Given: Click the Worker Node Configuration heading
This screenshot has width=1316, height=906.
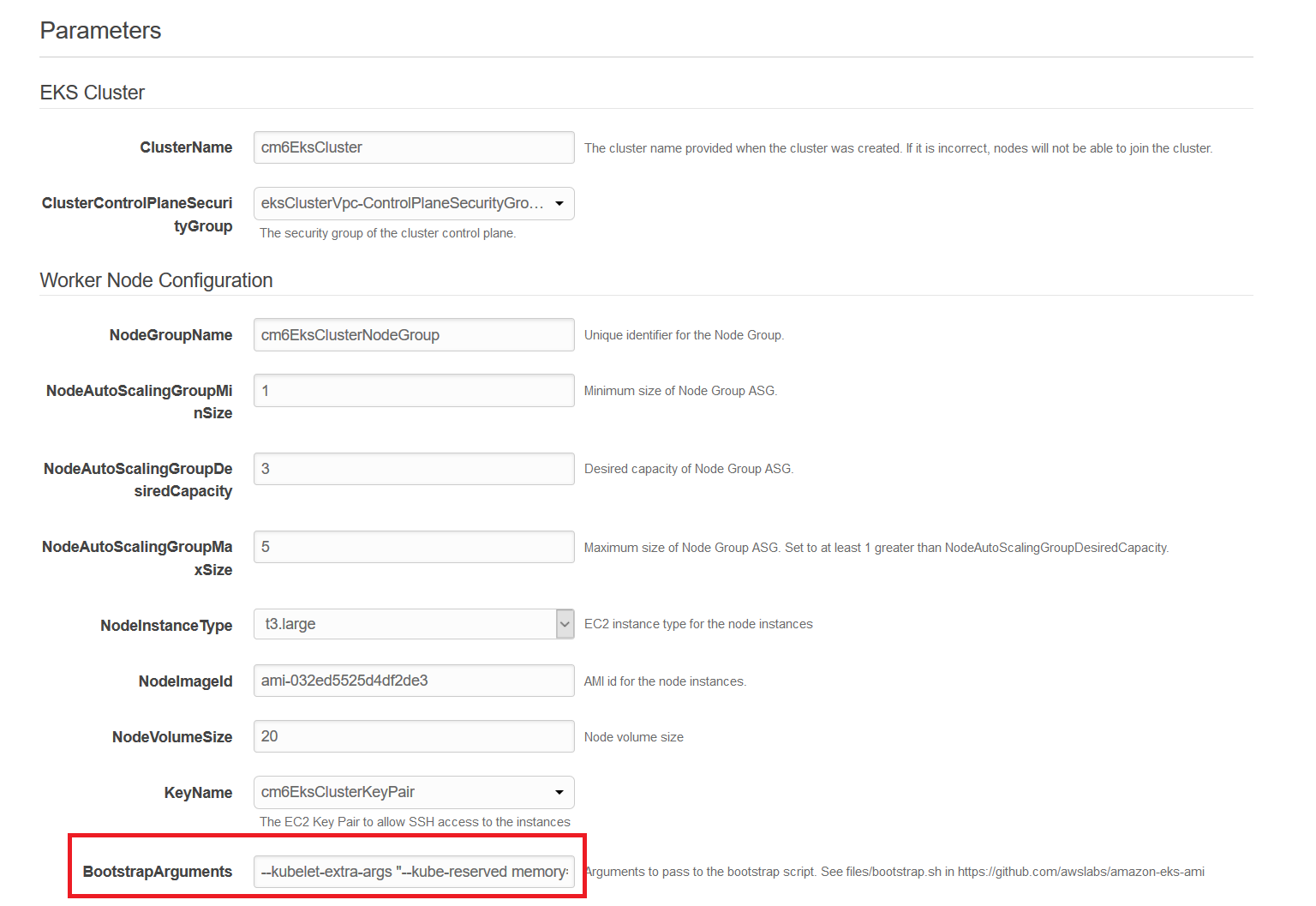Looking at the screenshot, I should (156, 279).
